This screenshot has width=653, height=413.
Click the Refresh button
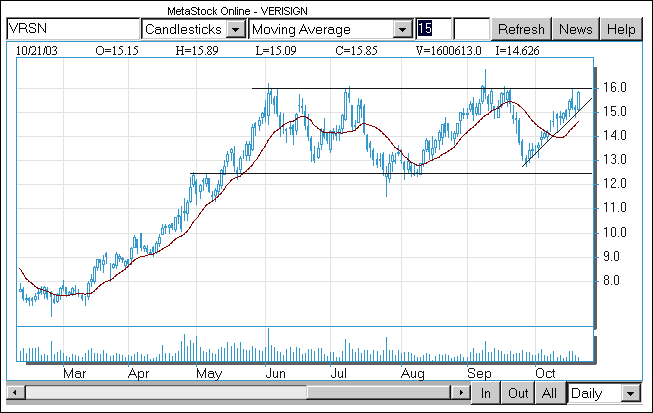point(521,29)
